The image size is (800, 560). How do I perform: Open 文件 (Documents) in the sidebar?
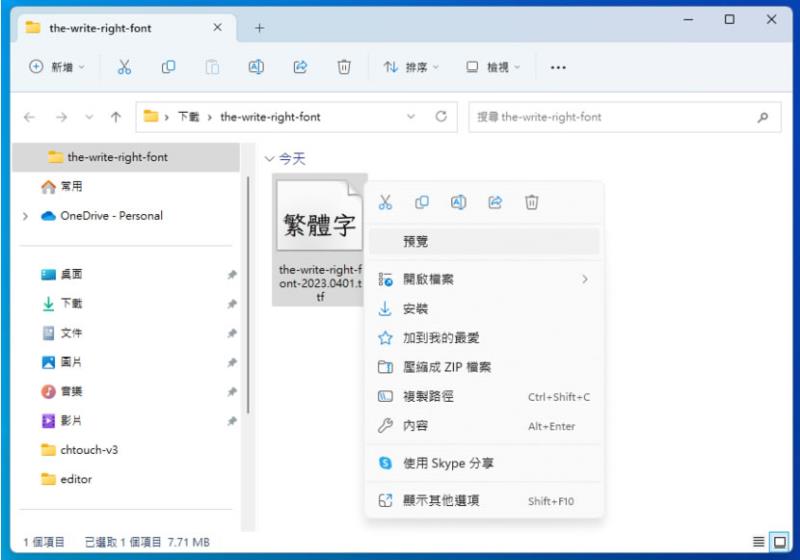tap(126, 333)
